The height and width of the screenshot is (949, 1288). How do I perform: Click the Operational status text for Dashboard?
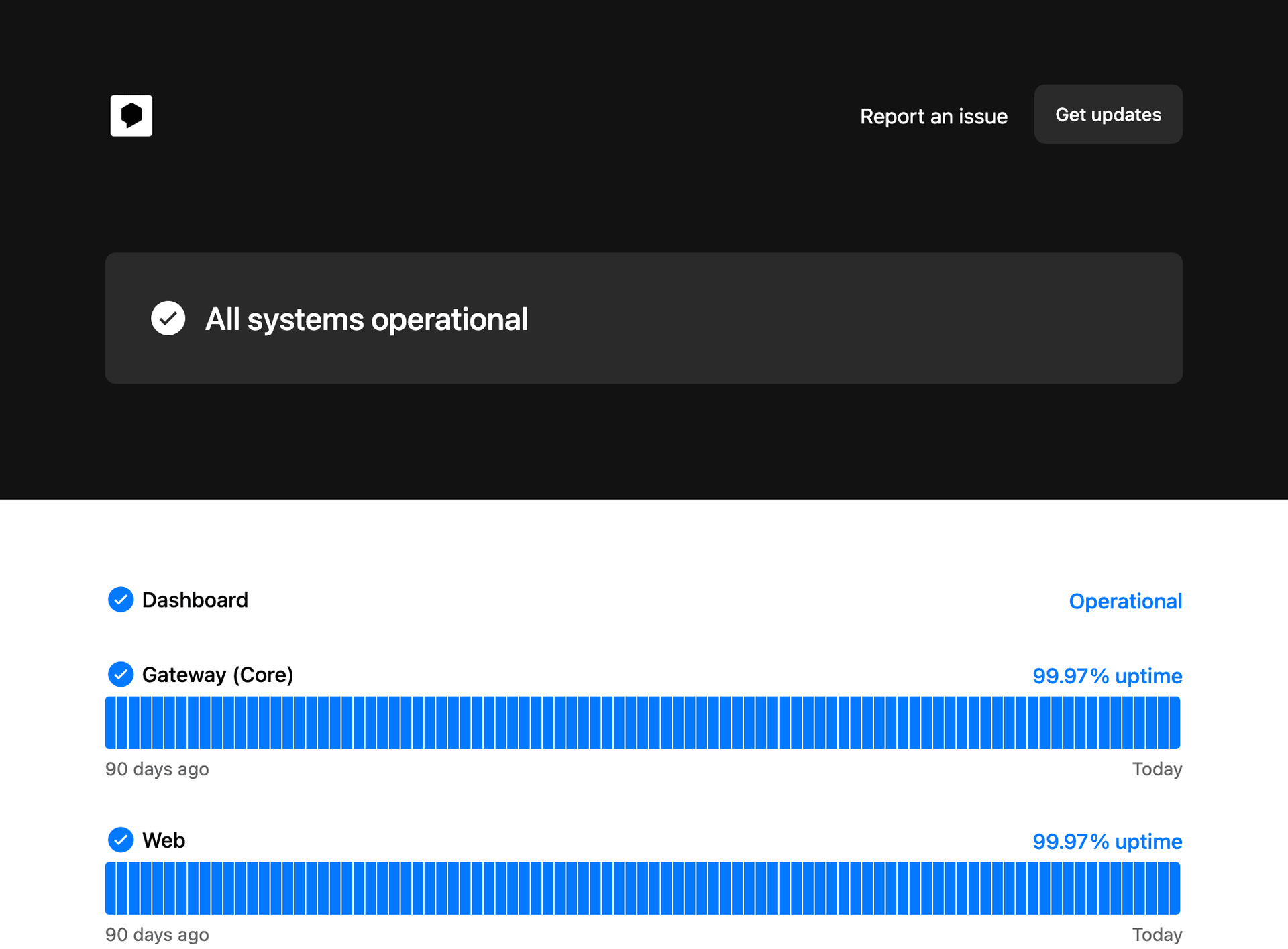[1125, 601]
